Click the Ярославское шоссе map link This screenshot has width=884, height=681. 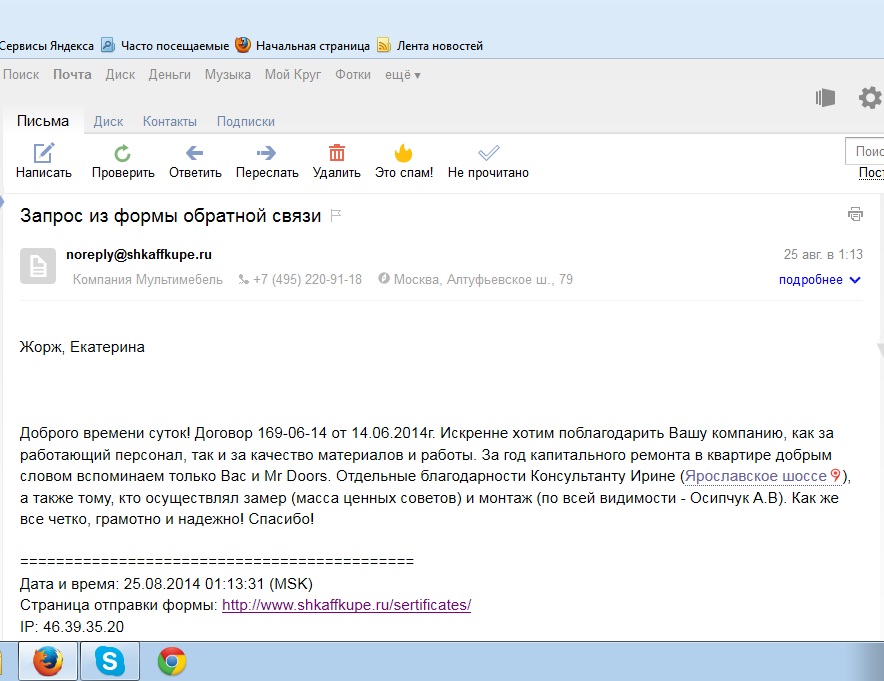point(756,476)
